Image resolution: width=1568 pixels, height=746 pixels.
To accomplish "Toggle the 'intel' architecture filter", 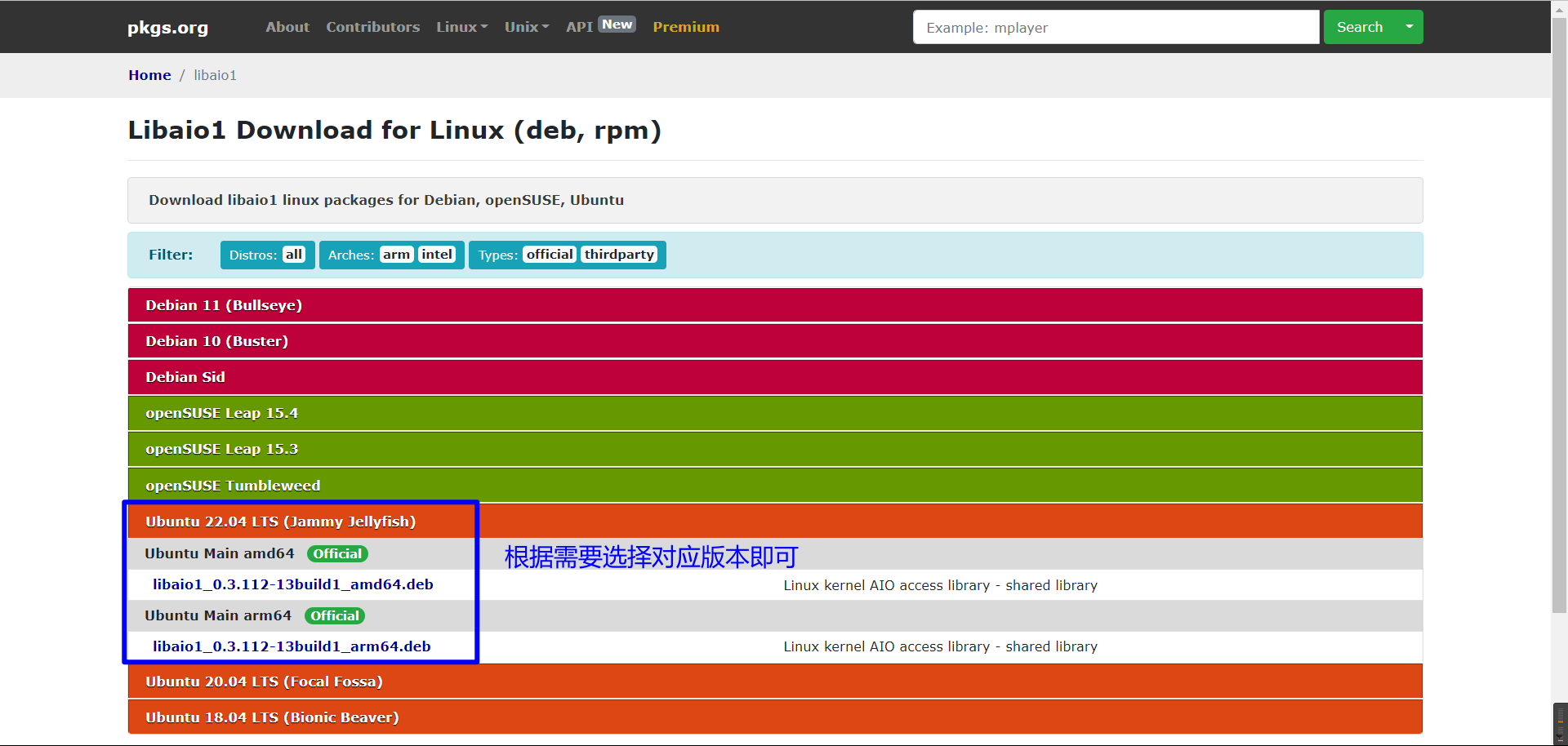I will pos(437,254).
